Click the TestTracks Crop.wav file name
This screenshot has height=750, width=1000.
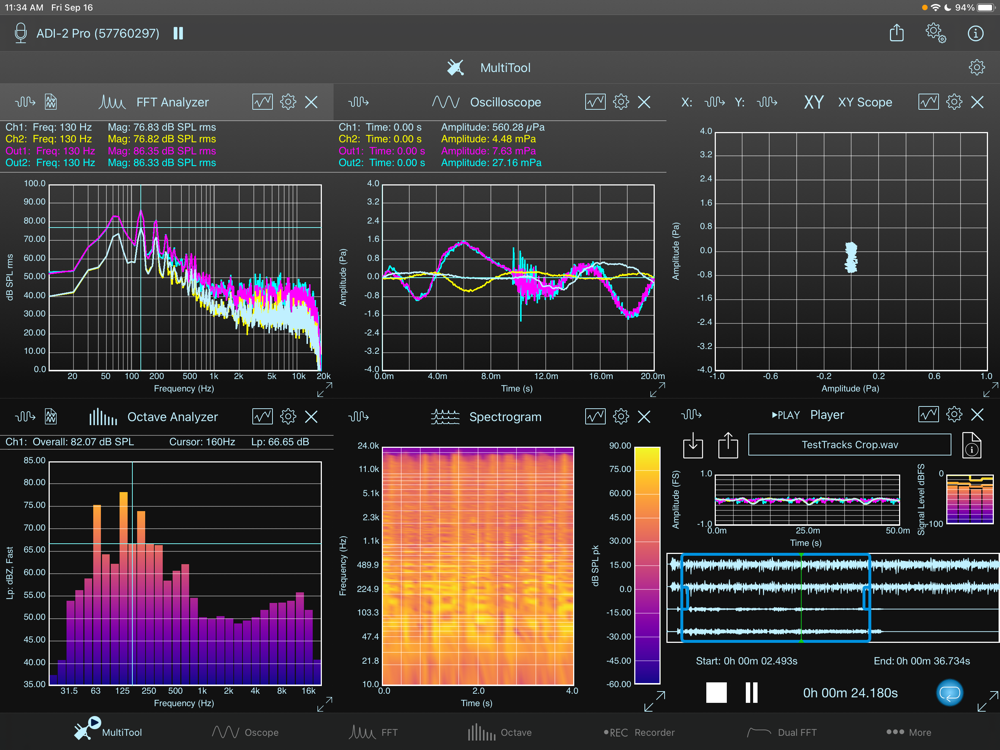[x=849, y=445]
